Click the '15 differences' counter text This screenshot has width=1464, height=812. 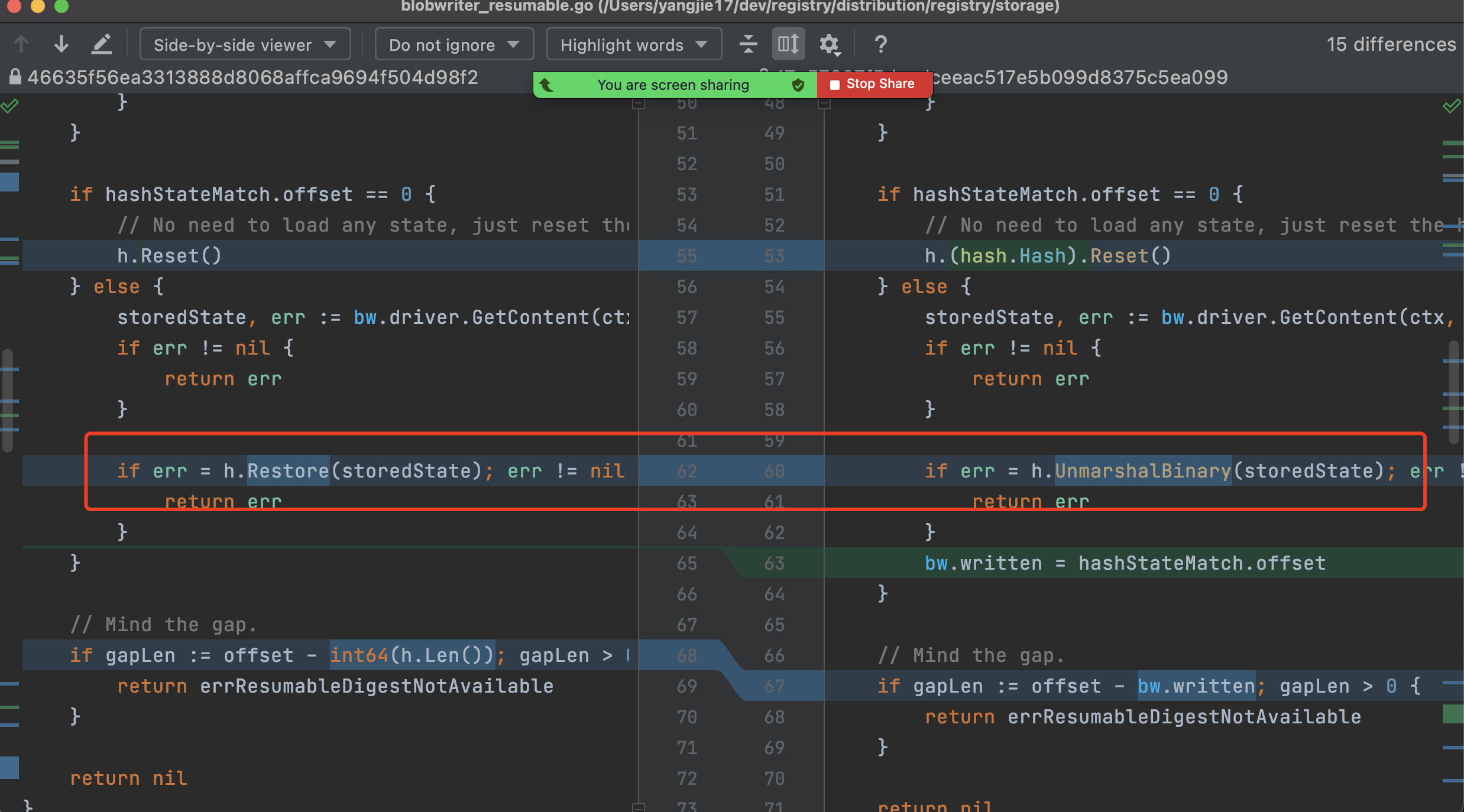click(1391, 44)
